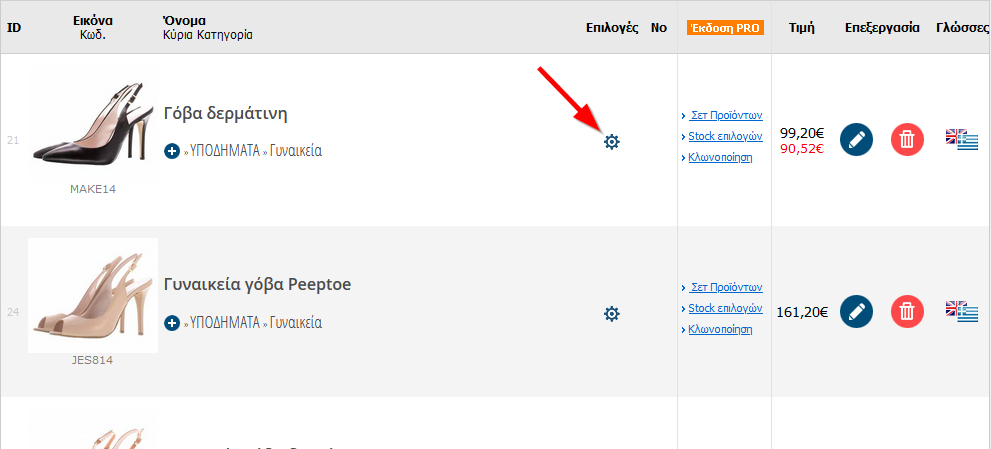Edit the Γόβα δερμάτινη product with pencil icon
Screen dimensions: 991x449
(856, 139)
